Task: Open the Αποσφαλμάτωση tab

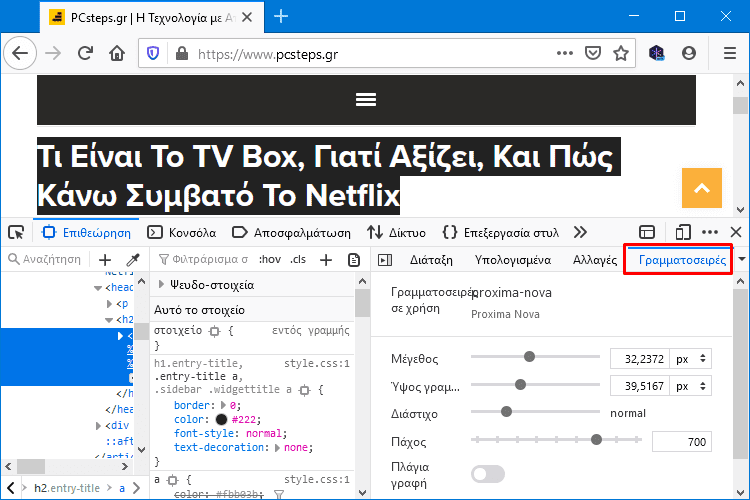Action: (291, 233)
